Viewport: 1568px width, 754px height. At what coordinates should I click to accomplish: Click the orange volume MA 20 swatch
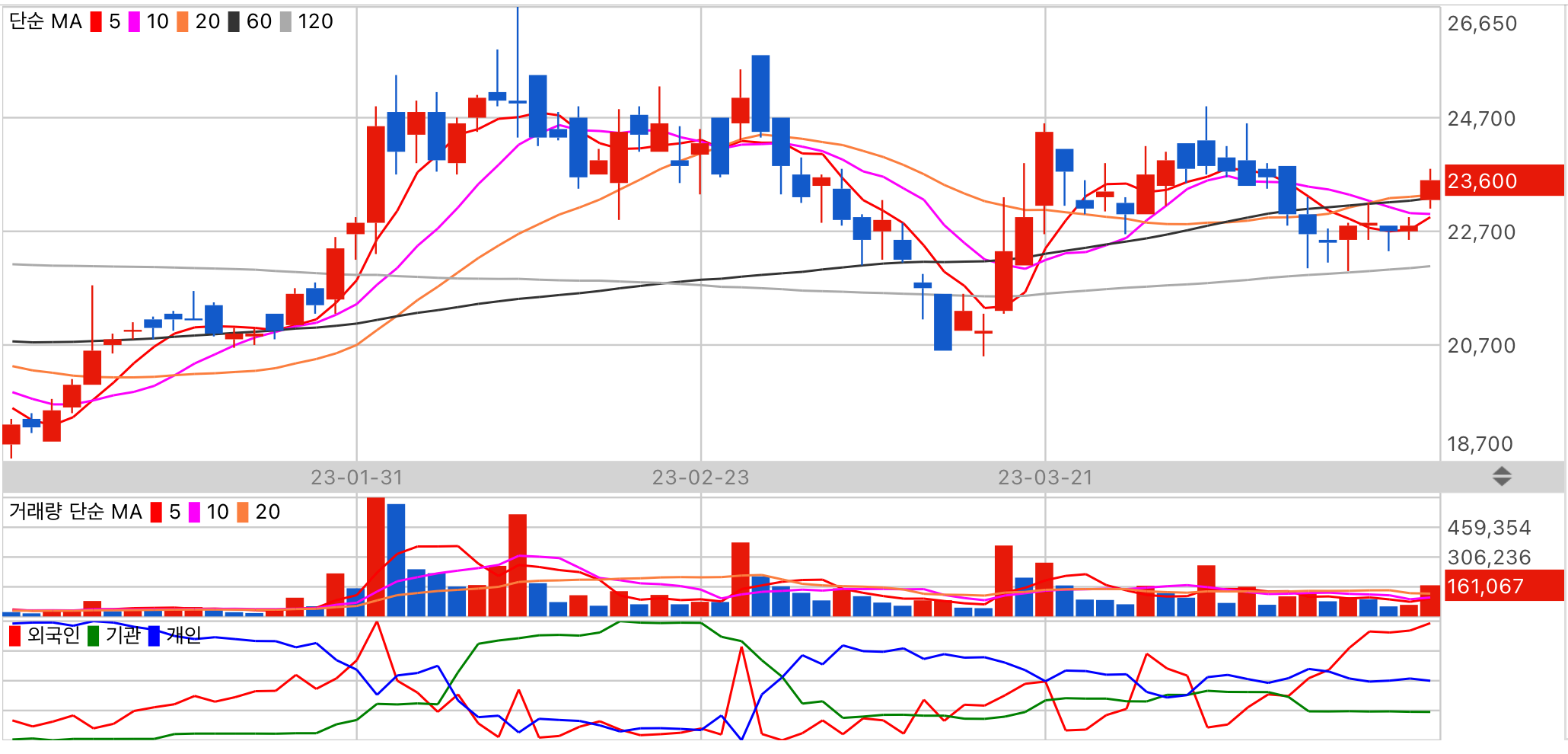243,512
